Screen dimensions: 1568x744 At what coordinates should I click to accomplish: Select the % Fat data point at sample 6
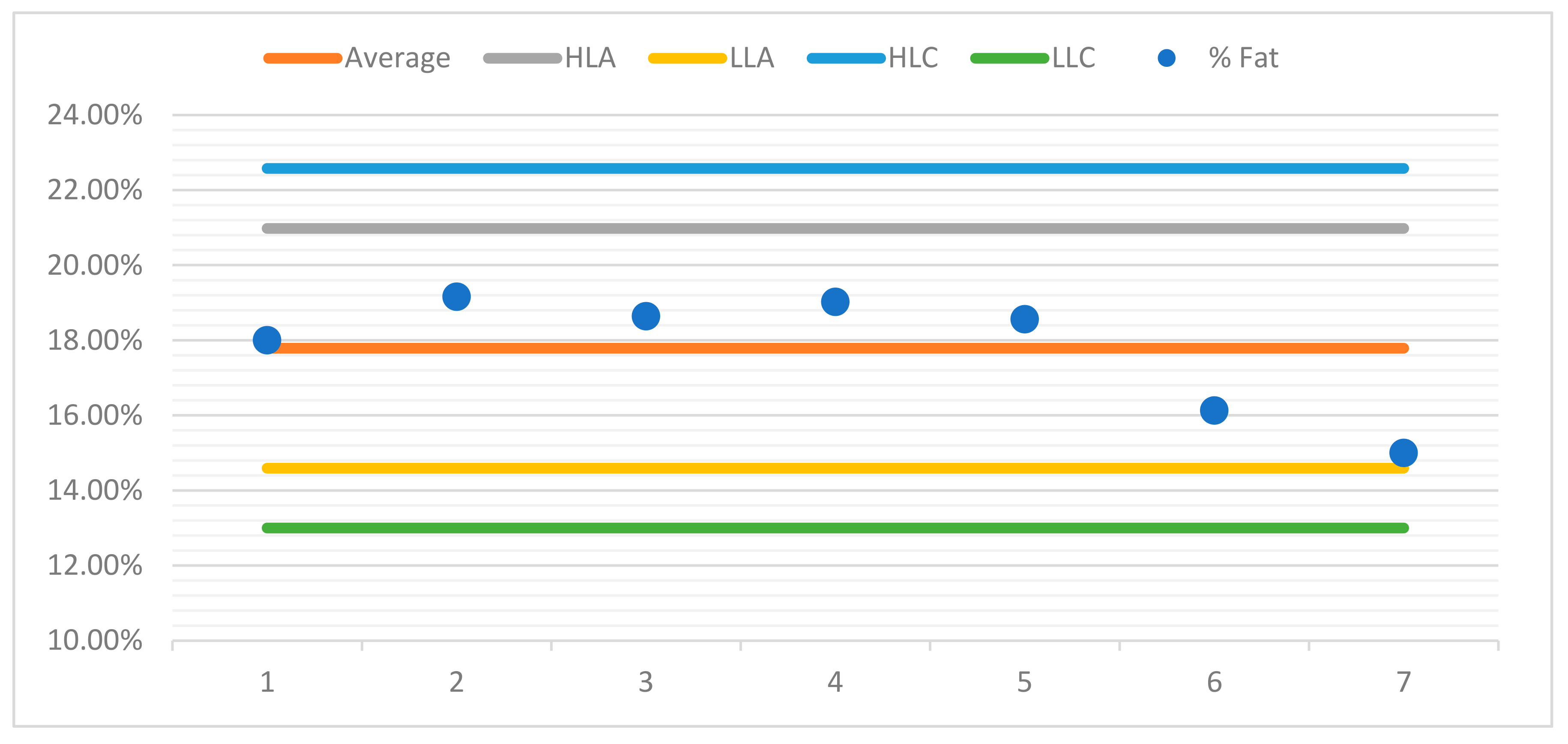(x=1214, y=410)
